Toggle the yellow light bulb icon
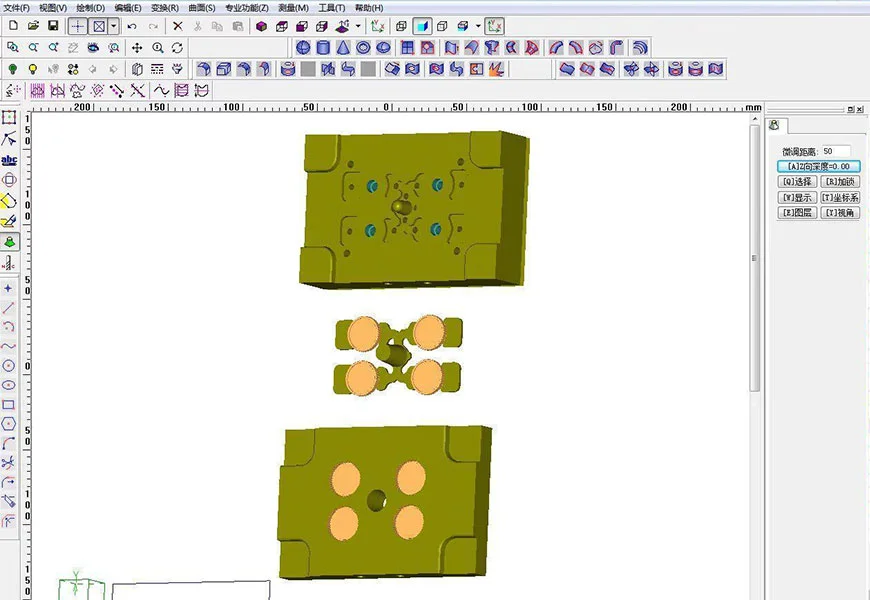The height and width of the screenshot is (600, 870). (x=33, y=69)
